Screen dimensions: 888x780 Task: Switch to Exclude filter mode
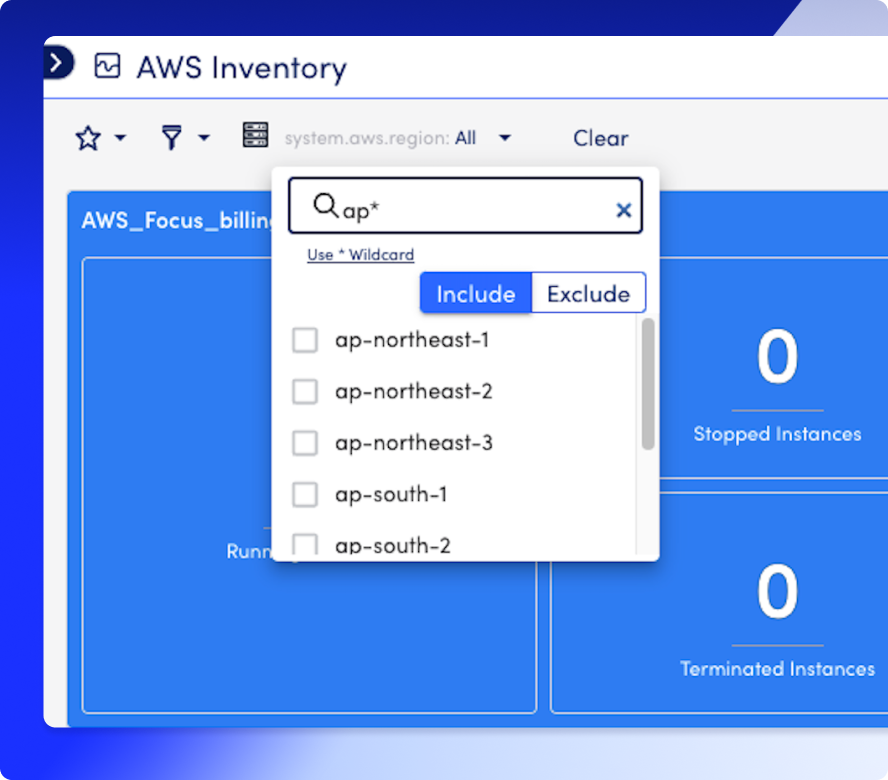coord(588,293)
